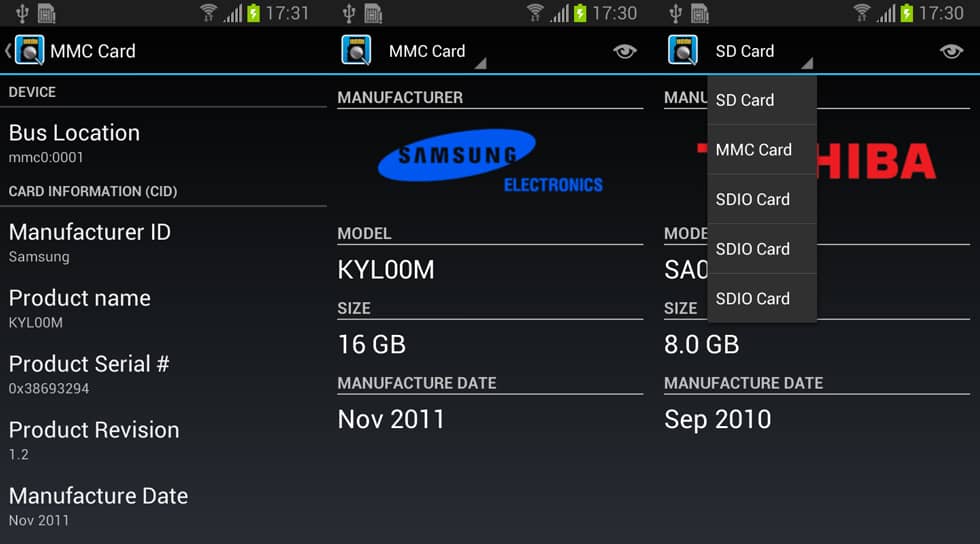Screen dimensions: 980x544
Task: Go back using the arrow beside MMC Card
Action: [8, 51]
